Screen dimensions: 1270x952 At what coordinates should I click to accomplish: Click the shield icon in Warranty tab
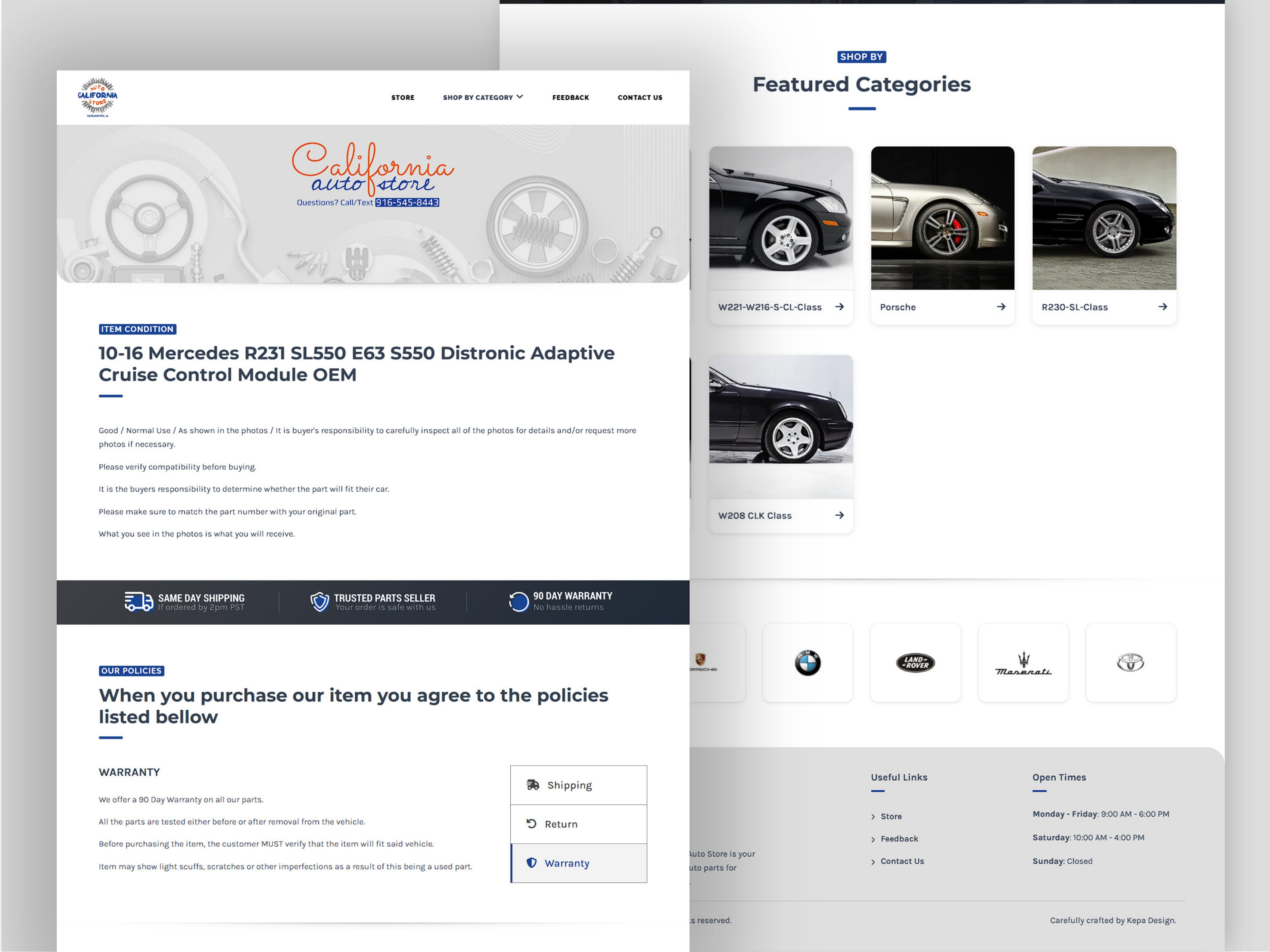pyautogui.click(x=532, y=862)
